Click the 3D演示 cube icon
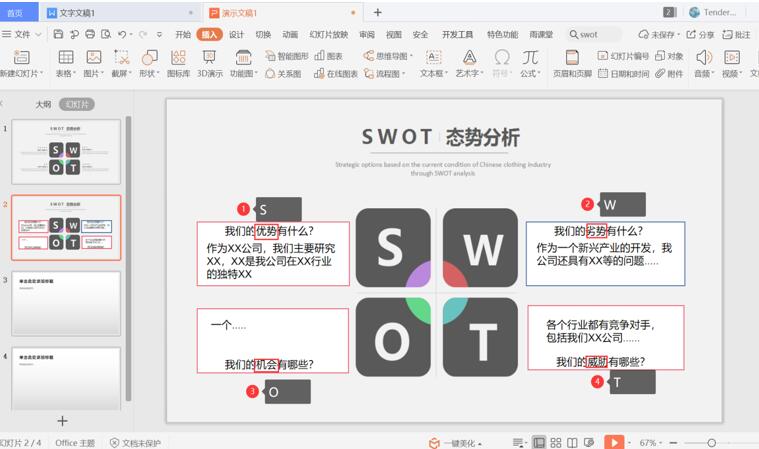This screenshot has height=449, width=759. tap(210, 63)
